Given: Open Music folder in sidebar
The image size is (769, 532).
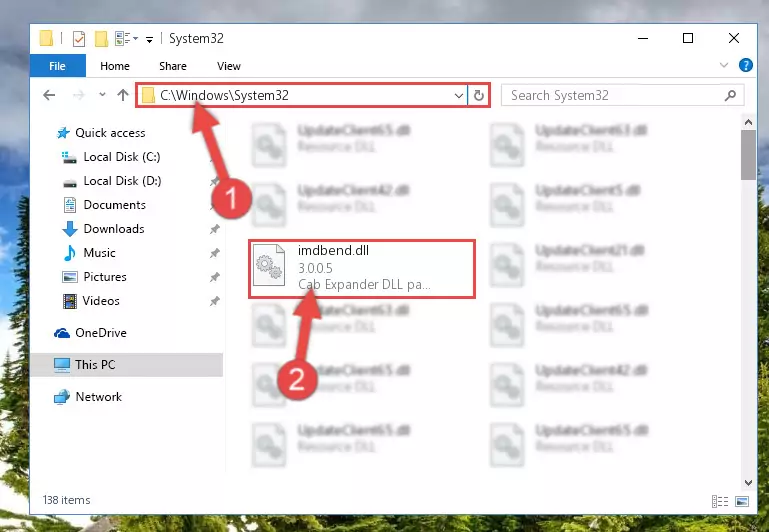Looking at the screenshot, I should click(x=100, y=253).
